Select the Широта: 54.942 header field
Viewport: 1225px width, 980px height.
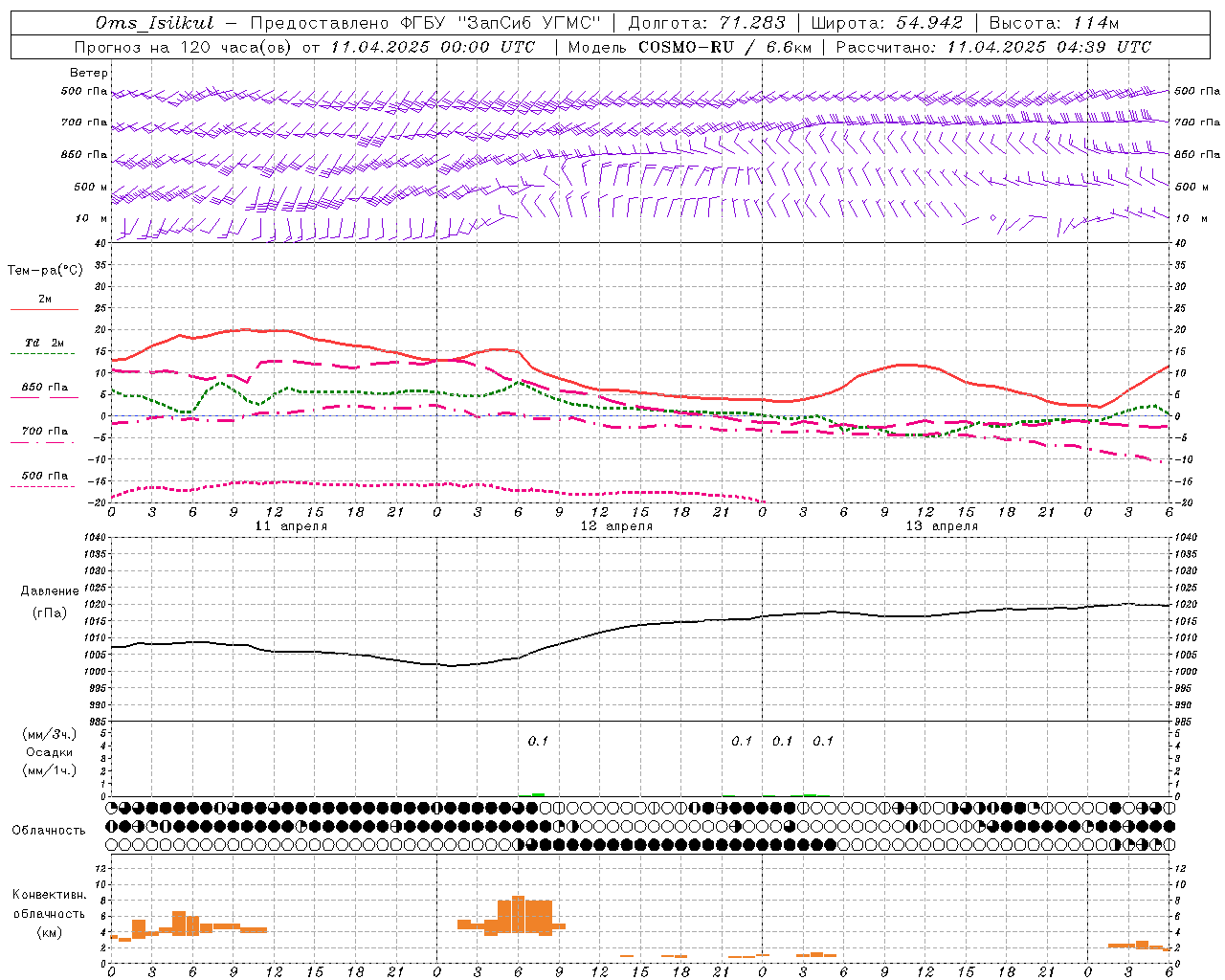tap(886, 23)
